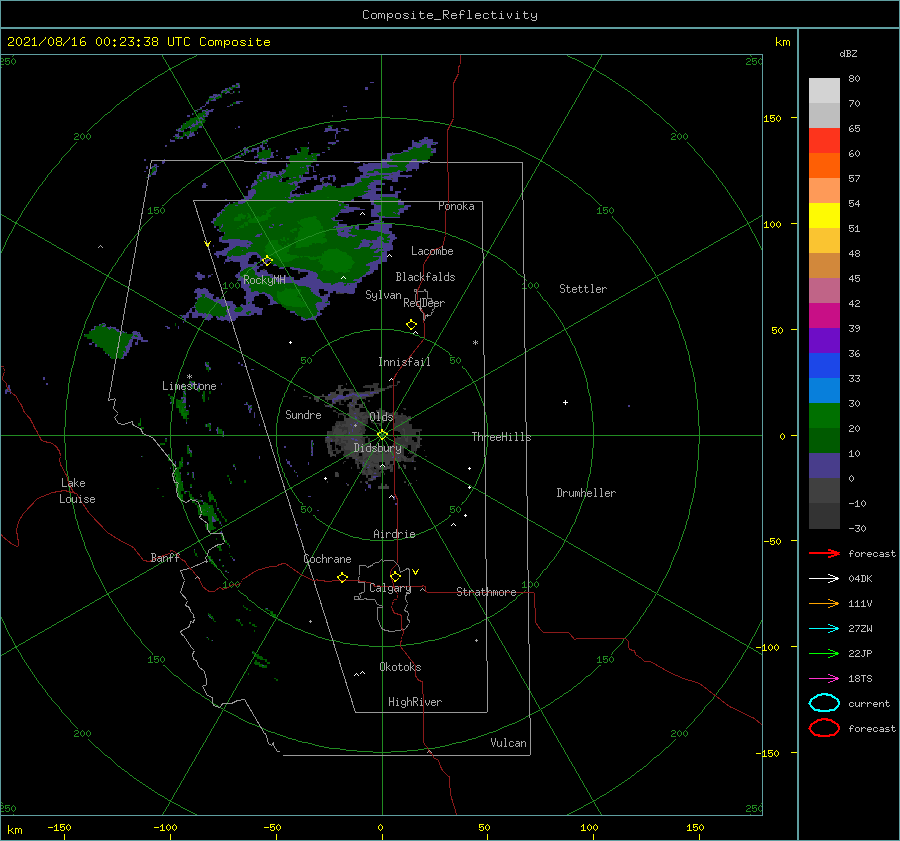This screenshot has height=841, width=900.
Task: Click the yellow radar-center diamond near Olds
Action: pos(382,435)
